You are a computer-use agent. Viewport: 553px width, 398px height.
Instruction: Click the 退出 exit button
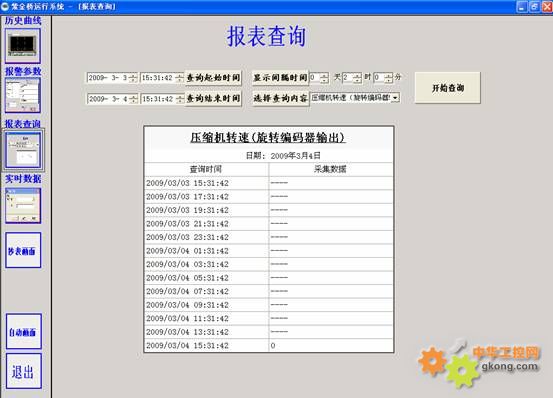(x=24, y=371)
